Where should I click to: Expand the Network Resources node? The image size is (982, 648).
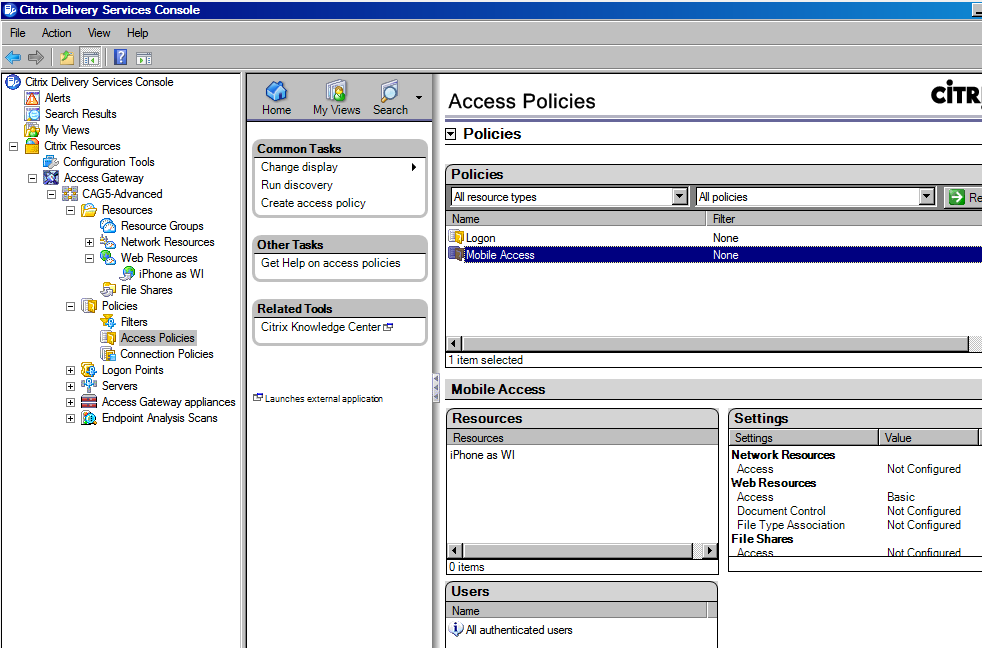90,242
